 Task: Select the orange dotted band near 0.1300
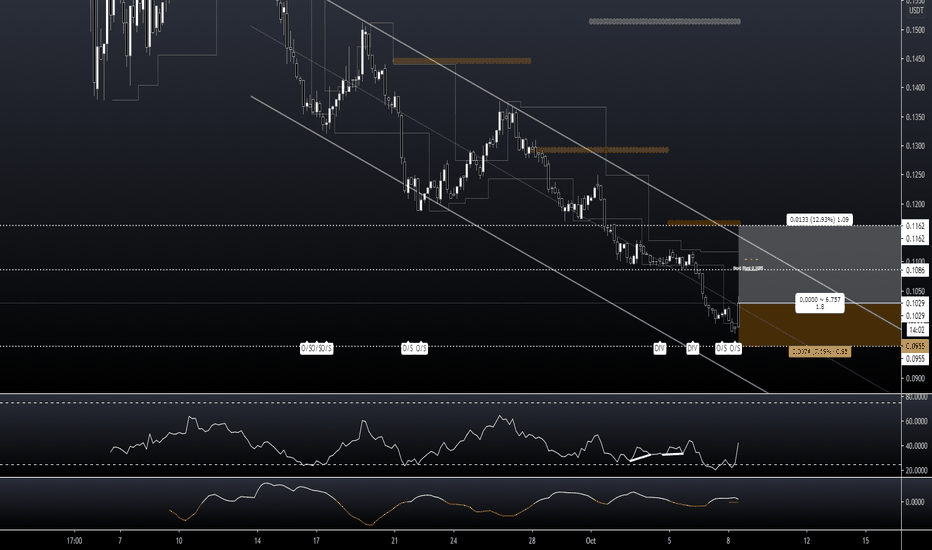click(600, 150)
